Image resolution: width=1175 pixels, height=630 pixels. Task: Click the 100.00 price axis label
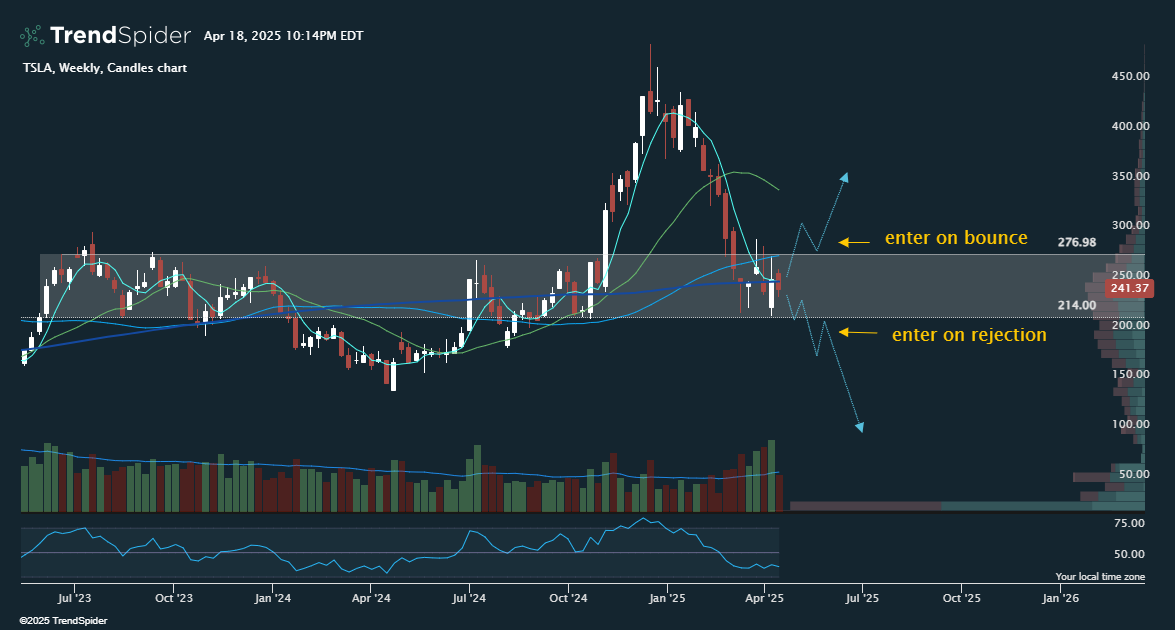[1131, 424]
